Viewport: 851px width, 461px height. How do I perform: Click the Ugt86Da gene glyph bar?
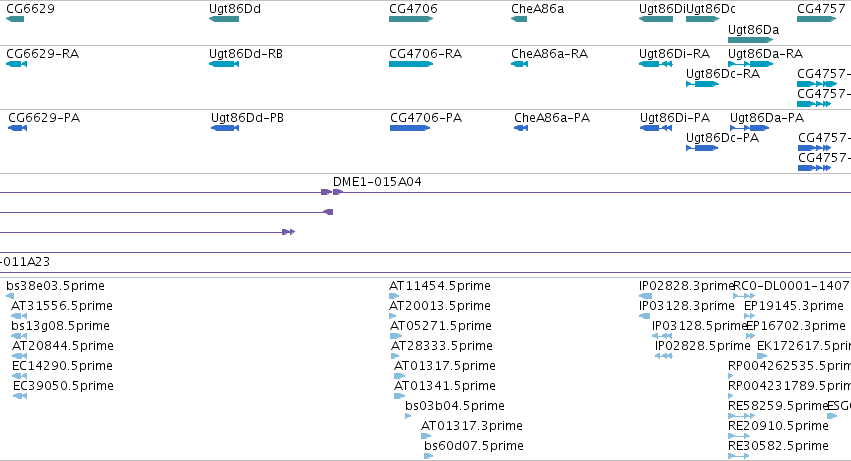pos(750,40)
